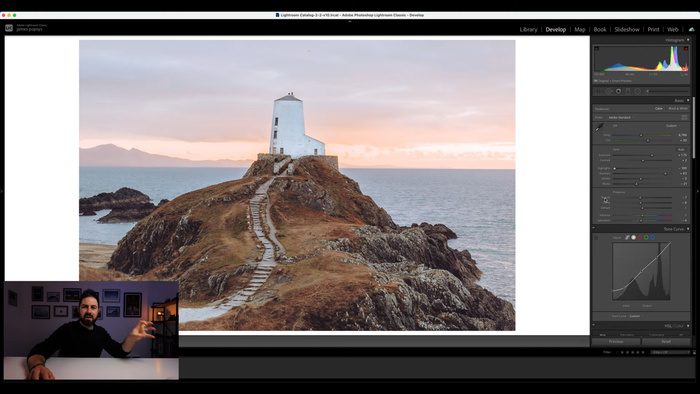Open the cloud sync status icon
The image size is (700, 394).
(692, 29)
